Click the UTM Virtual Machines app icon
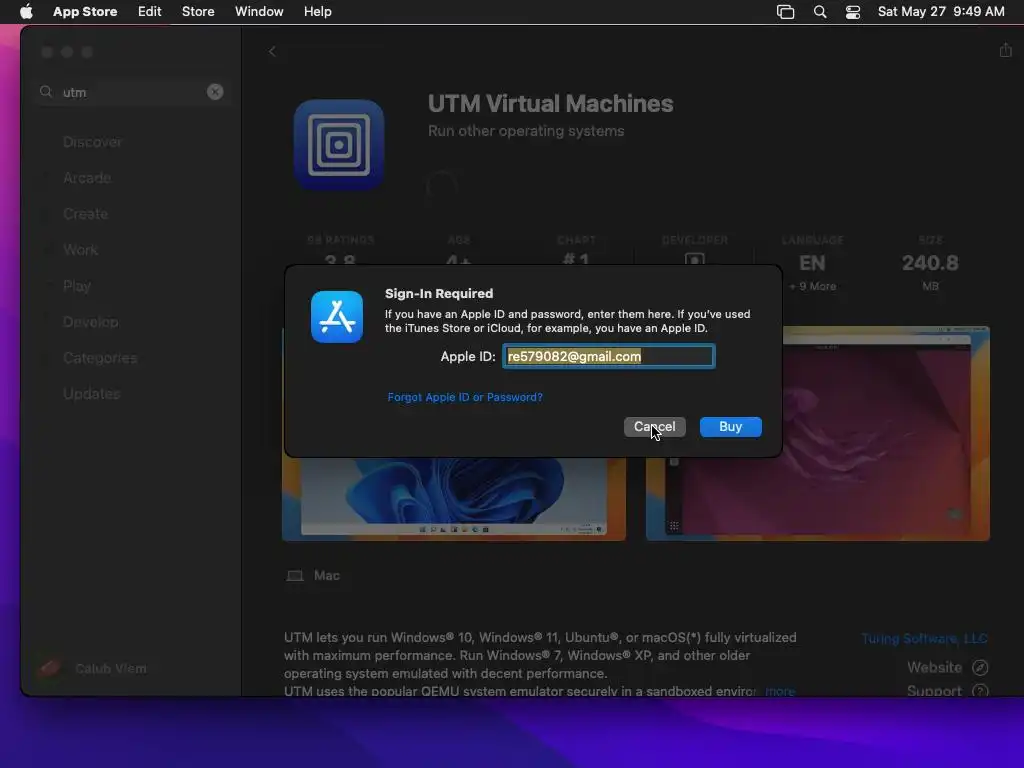The width and height of the screenshot is (1024, 768). [339, 145]
